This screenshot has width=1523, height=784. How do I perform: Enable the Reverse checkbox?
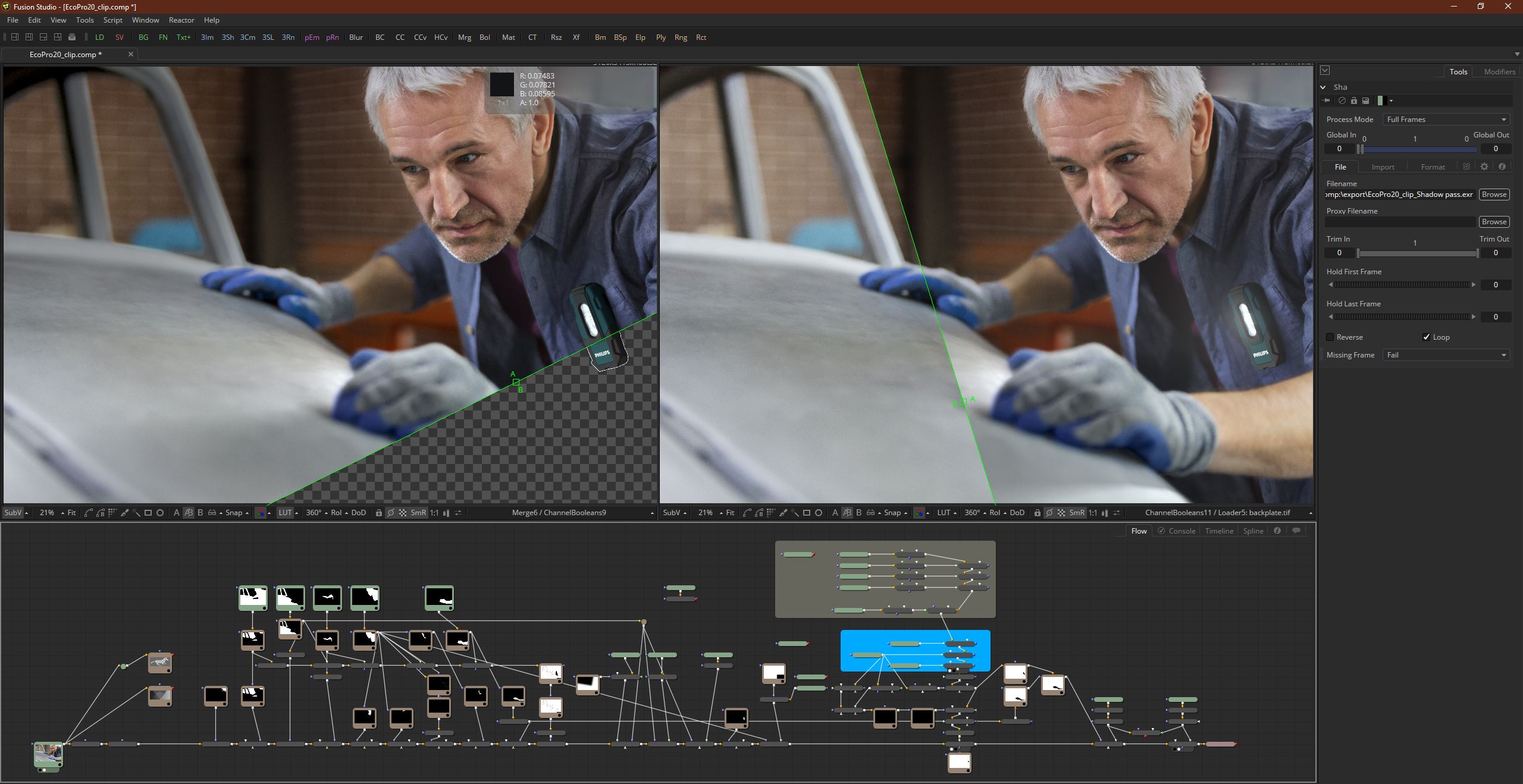[x=1330, y=337]
